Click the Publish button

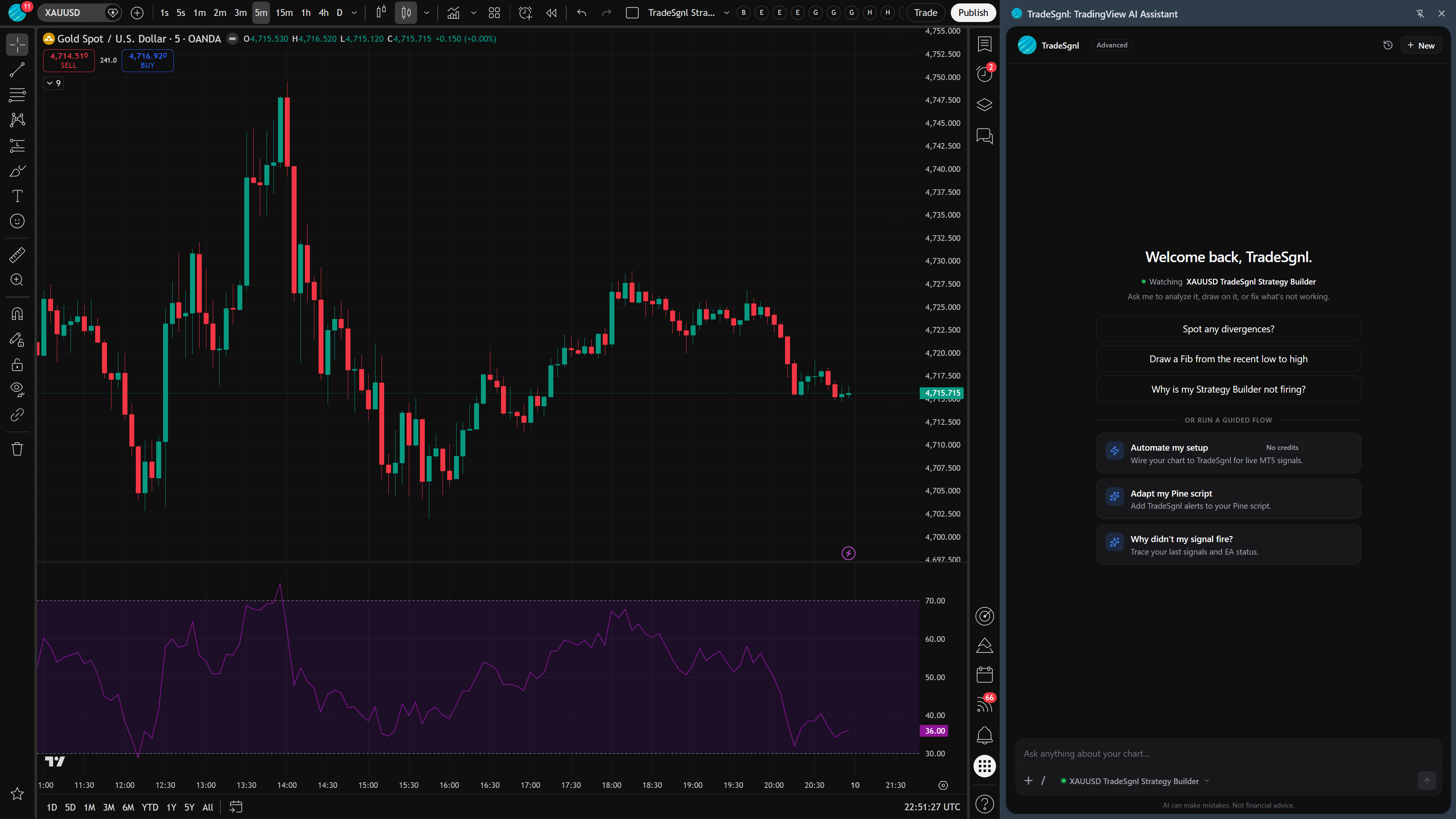973,13
